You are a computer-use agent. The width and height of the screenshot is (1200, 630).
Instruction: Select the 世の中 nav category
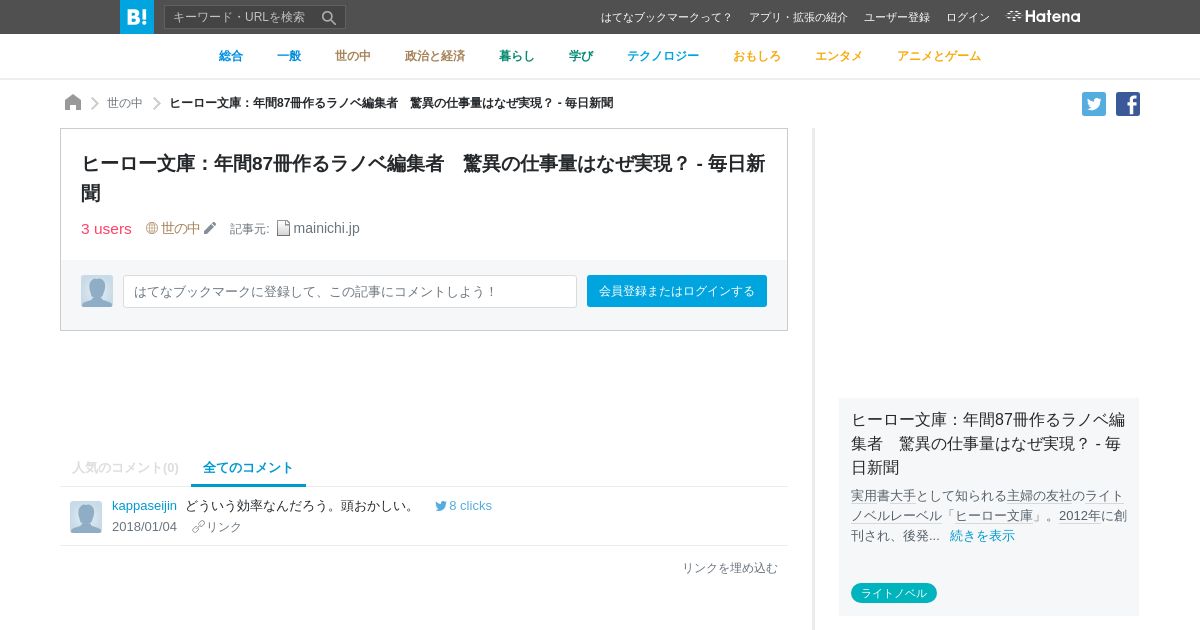coord(353,56)
